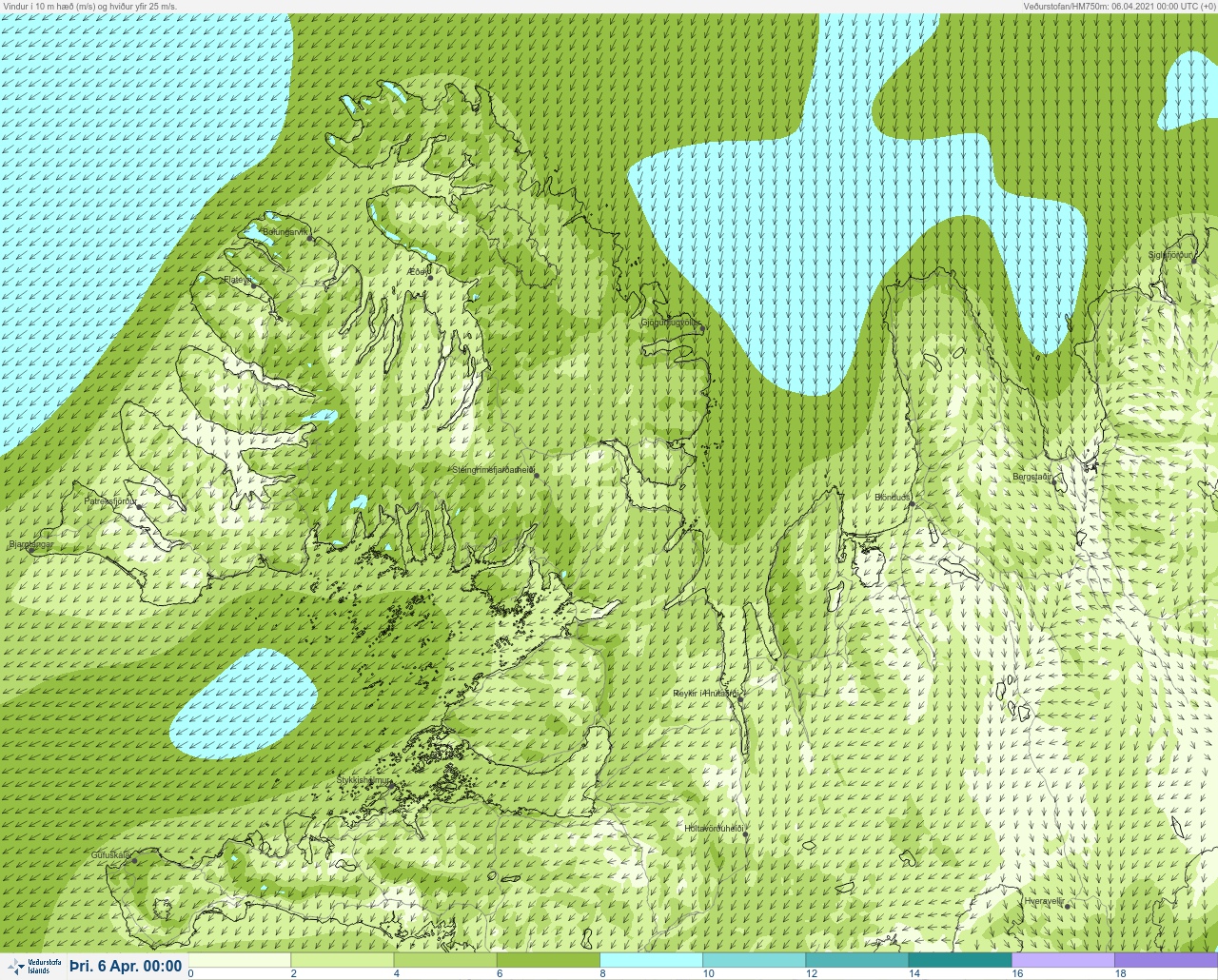
Task: Select the 16–18 m/s lavender legend swatch
Action: (x=1063, y=960)
